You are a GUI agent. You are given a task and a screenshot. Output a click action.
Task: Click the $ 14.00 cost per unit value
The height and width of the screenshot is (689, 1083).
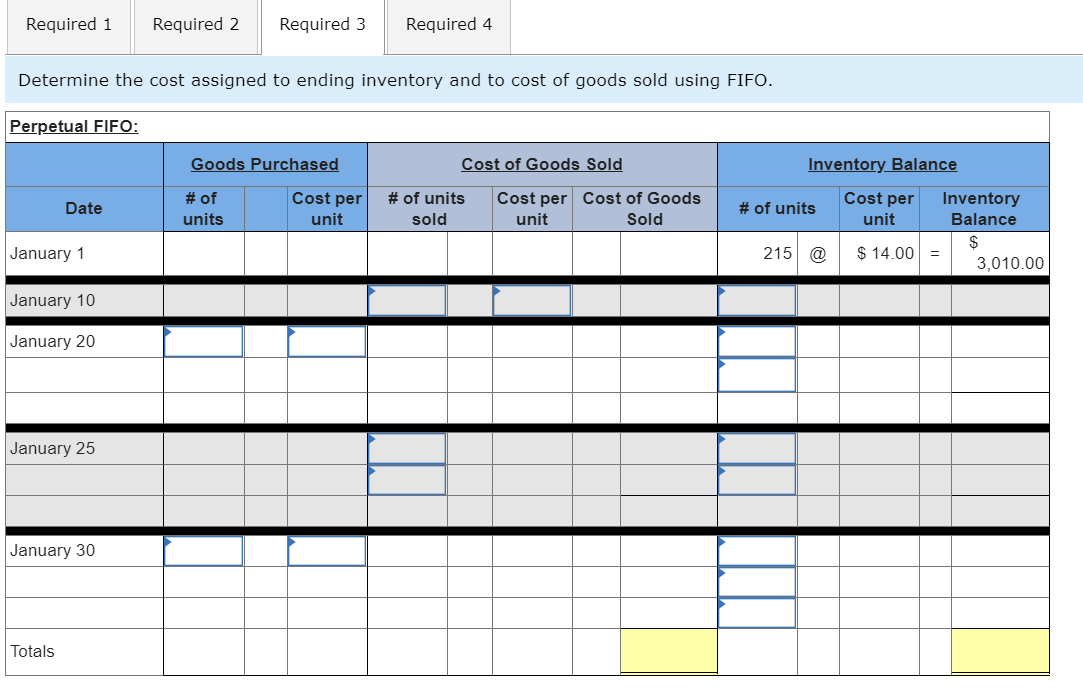885,253
